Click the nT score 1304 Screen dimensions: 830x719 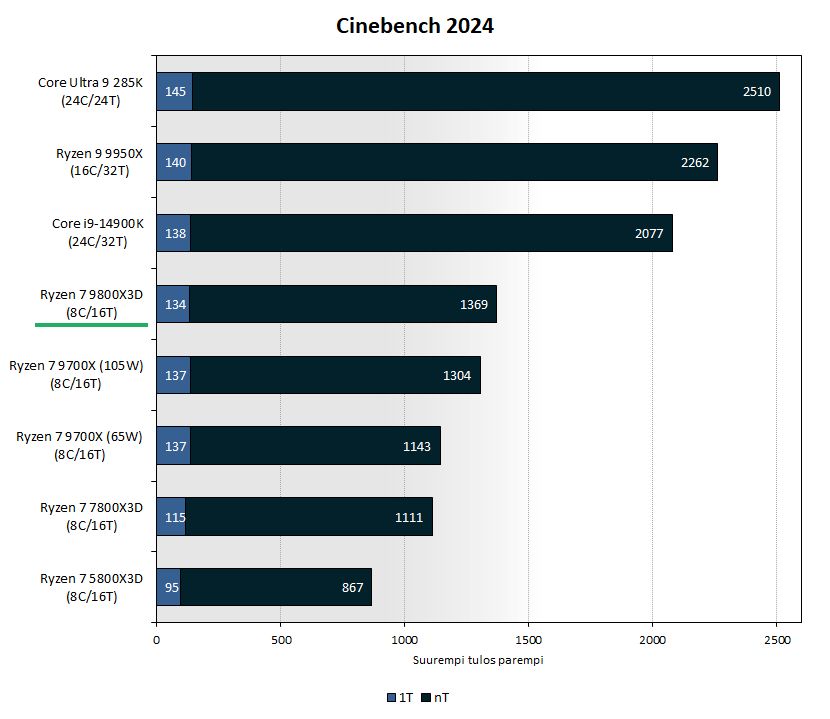pyautogui.click(x=457, y=375)
